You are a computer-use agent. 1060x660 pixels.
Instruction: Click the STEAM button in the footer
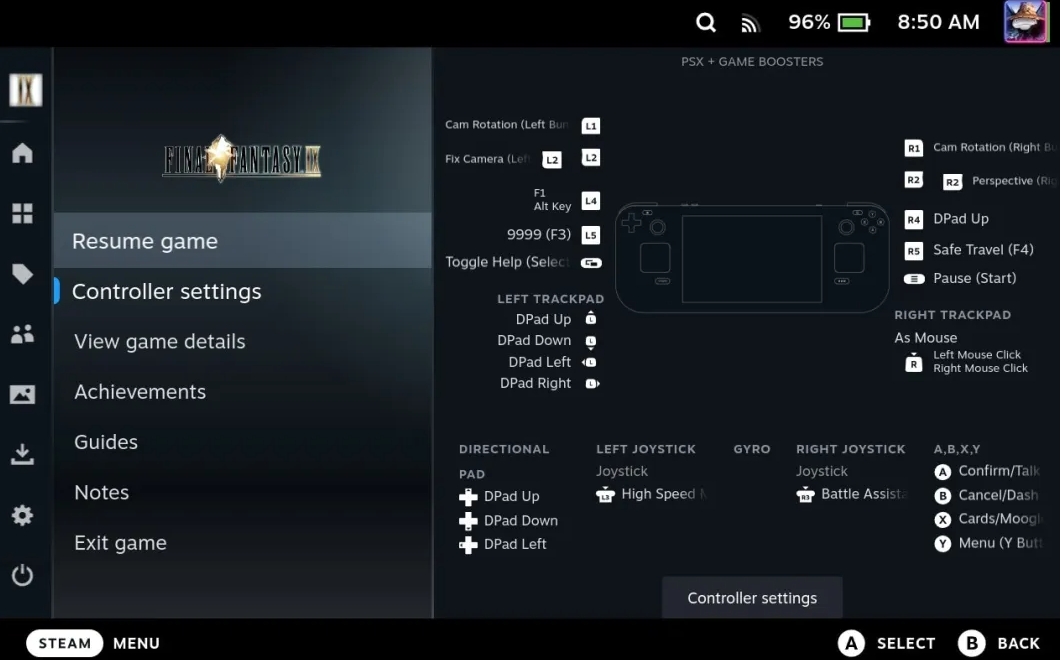tap(64, 643)
